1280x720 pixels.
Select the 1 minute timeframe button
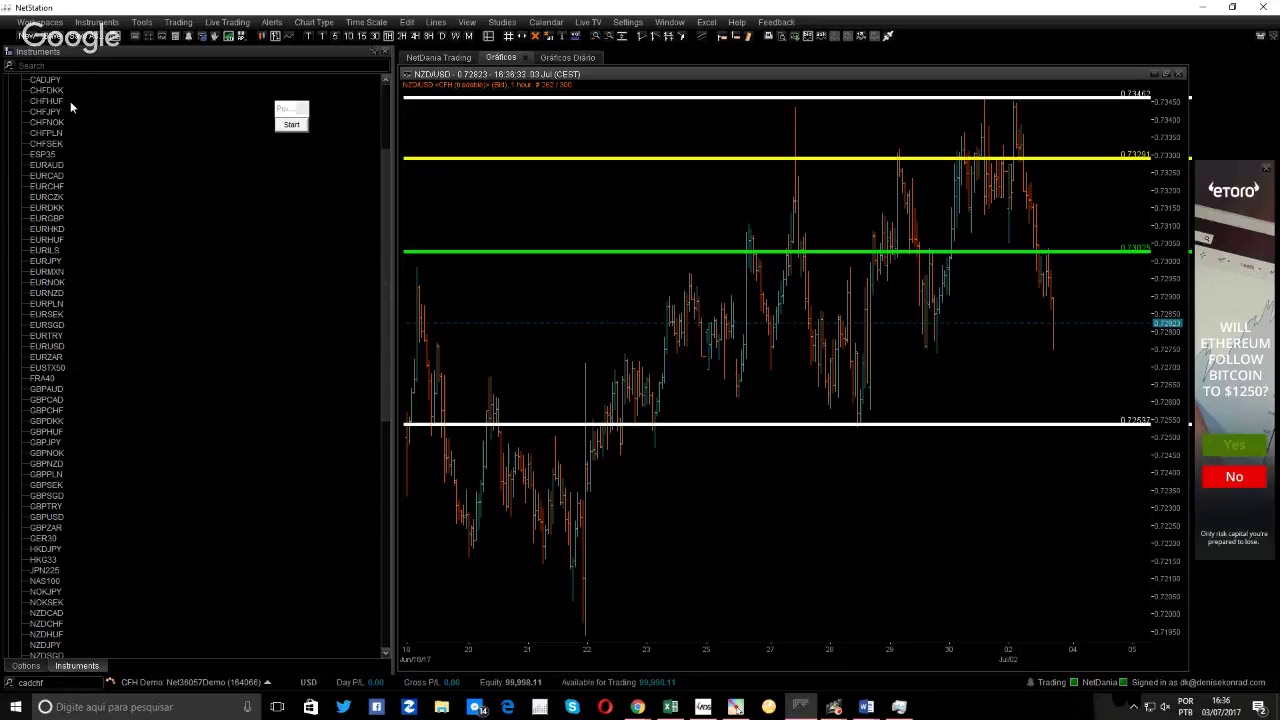[322, 36]
